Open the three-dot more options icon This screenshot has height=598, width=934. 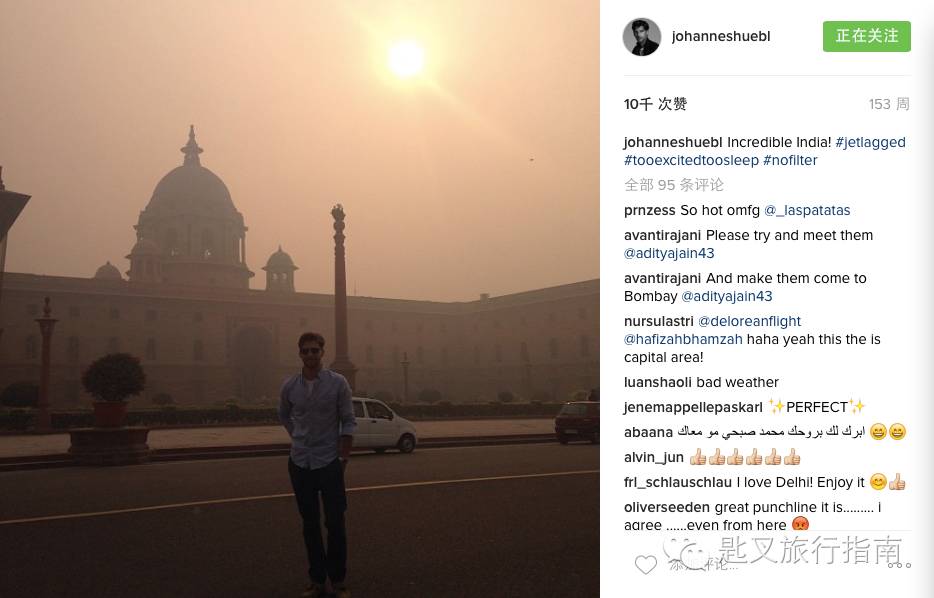point(899,565)
